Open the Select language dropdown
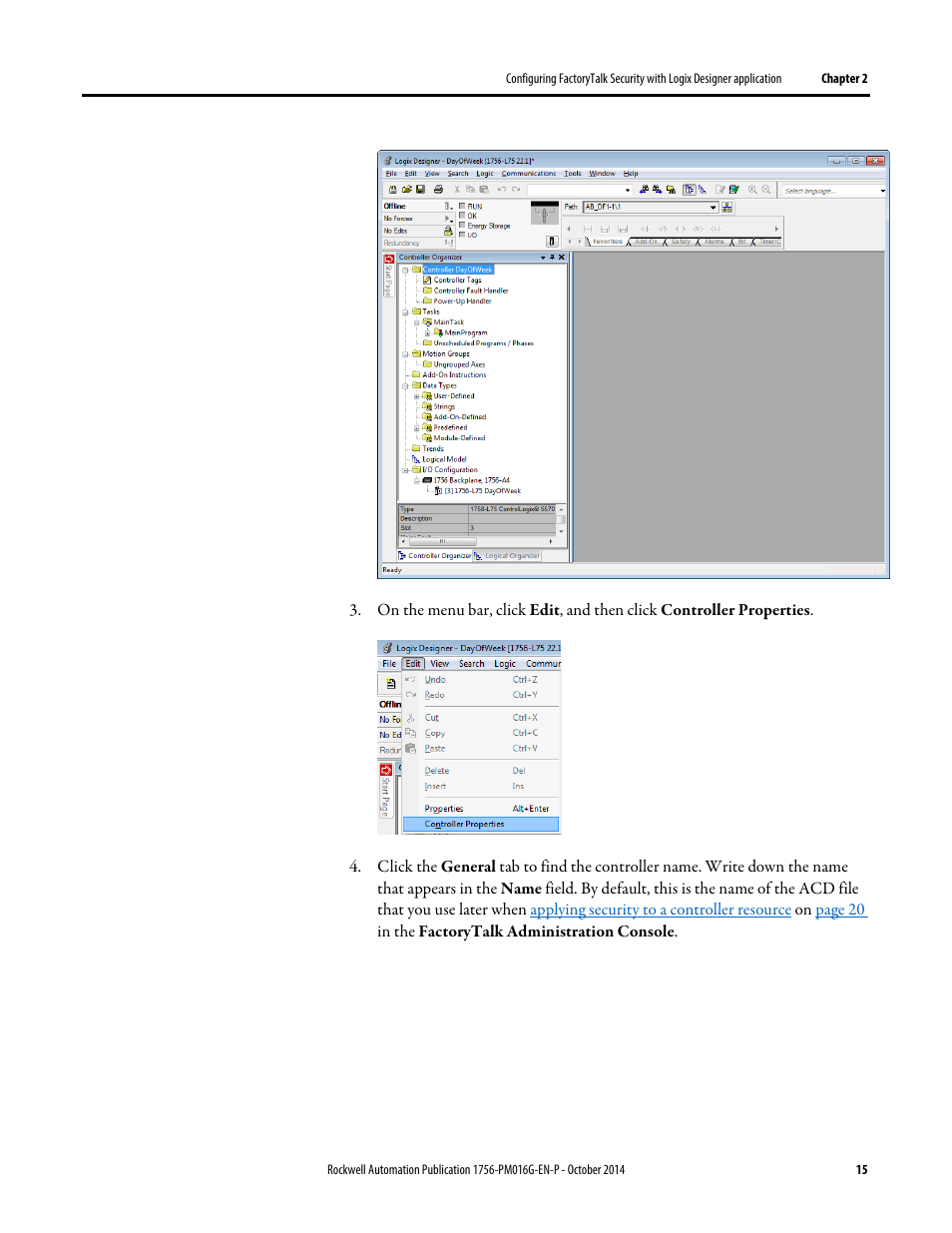This screenshot has width=952, height=1233. [x=882, y=190]
